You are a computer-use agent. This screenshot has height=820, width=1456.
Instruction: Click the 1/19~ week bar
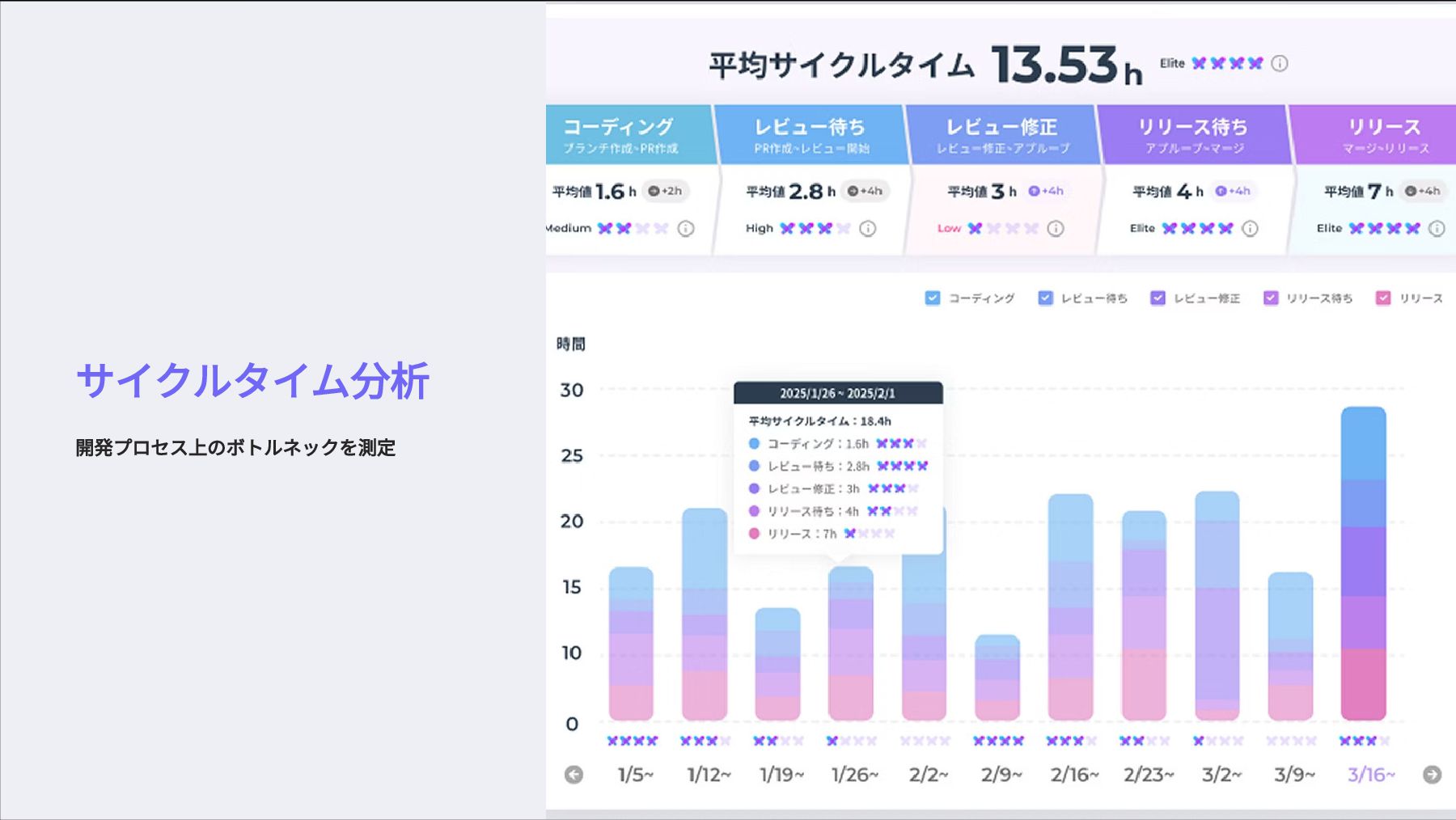777,664
